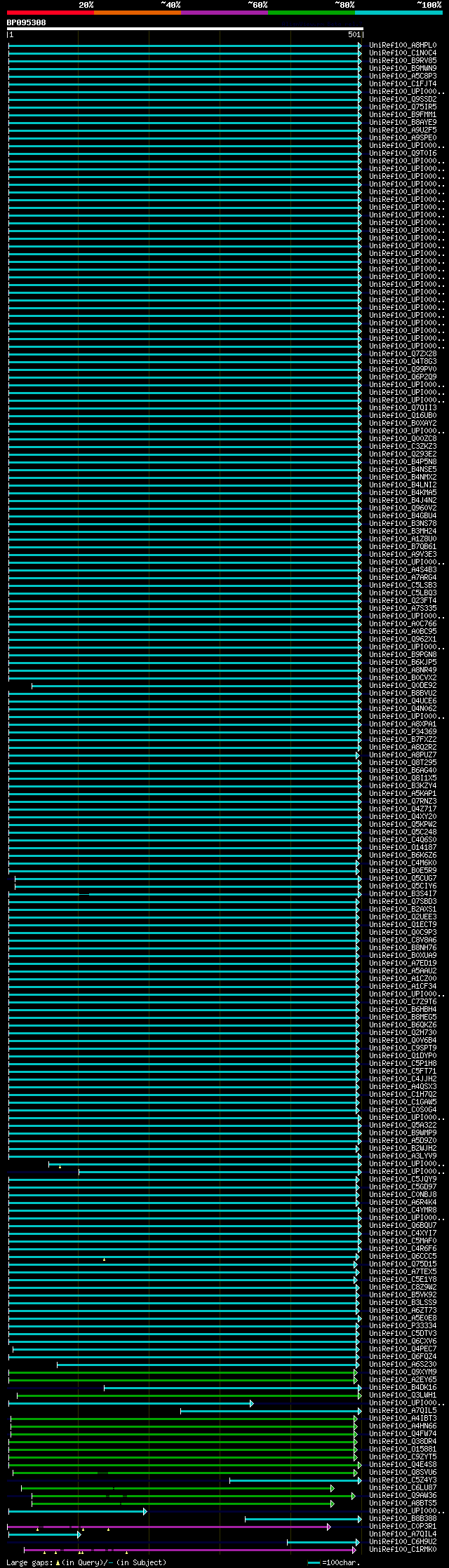Select hit label UniRef100_B9PGN8
The height and width of the screenshot is (1568, 449).
(403, 654)
